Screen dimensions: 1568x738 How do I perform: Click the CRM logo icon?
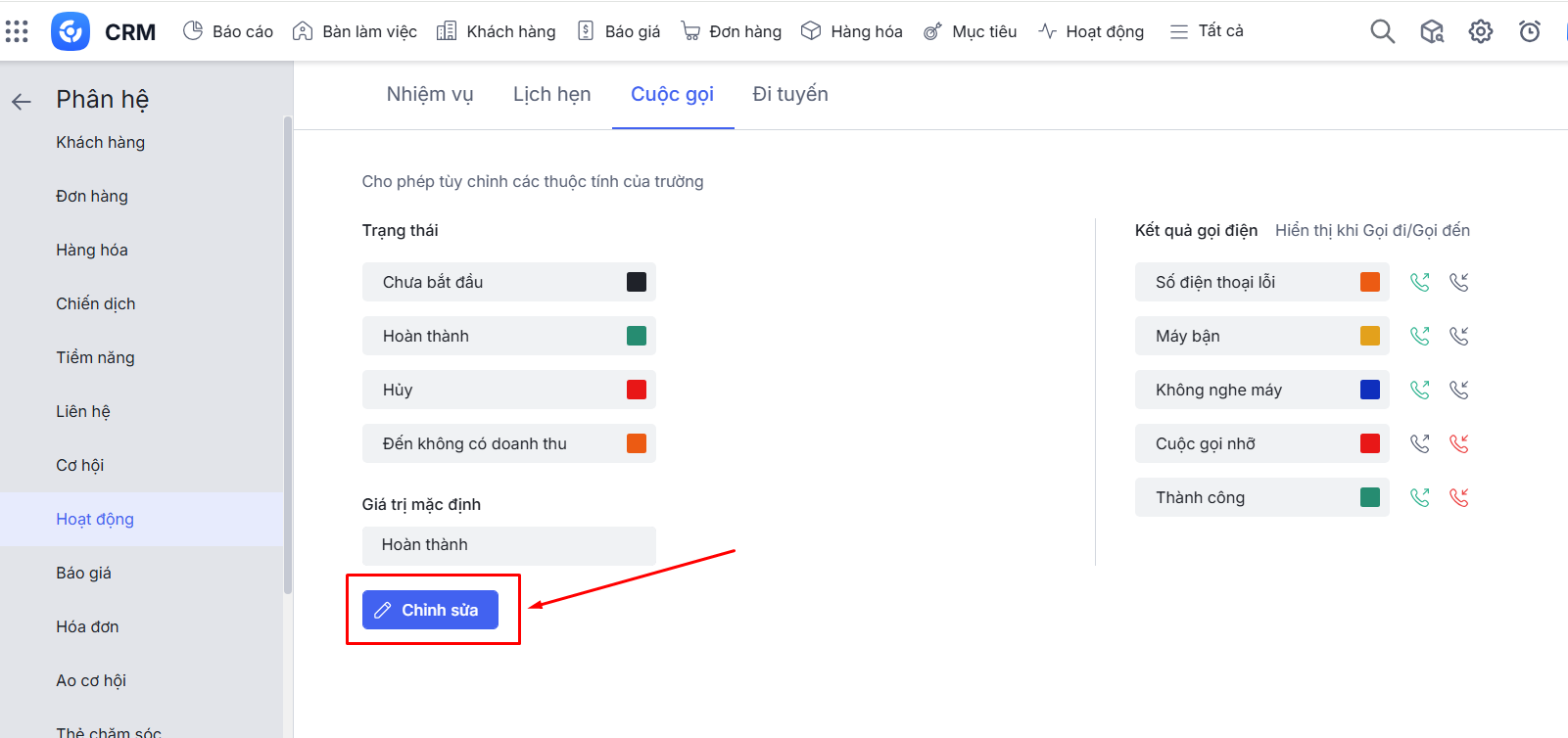(x=71, y=31)
